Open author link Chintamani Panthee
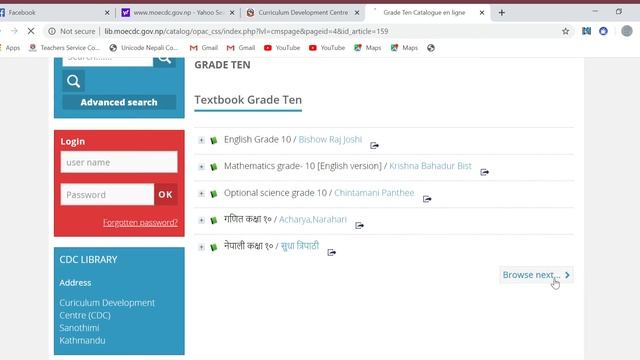Image resolution: width=640 pixels, height=360 pixels. click(x=374, y=193)
